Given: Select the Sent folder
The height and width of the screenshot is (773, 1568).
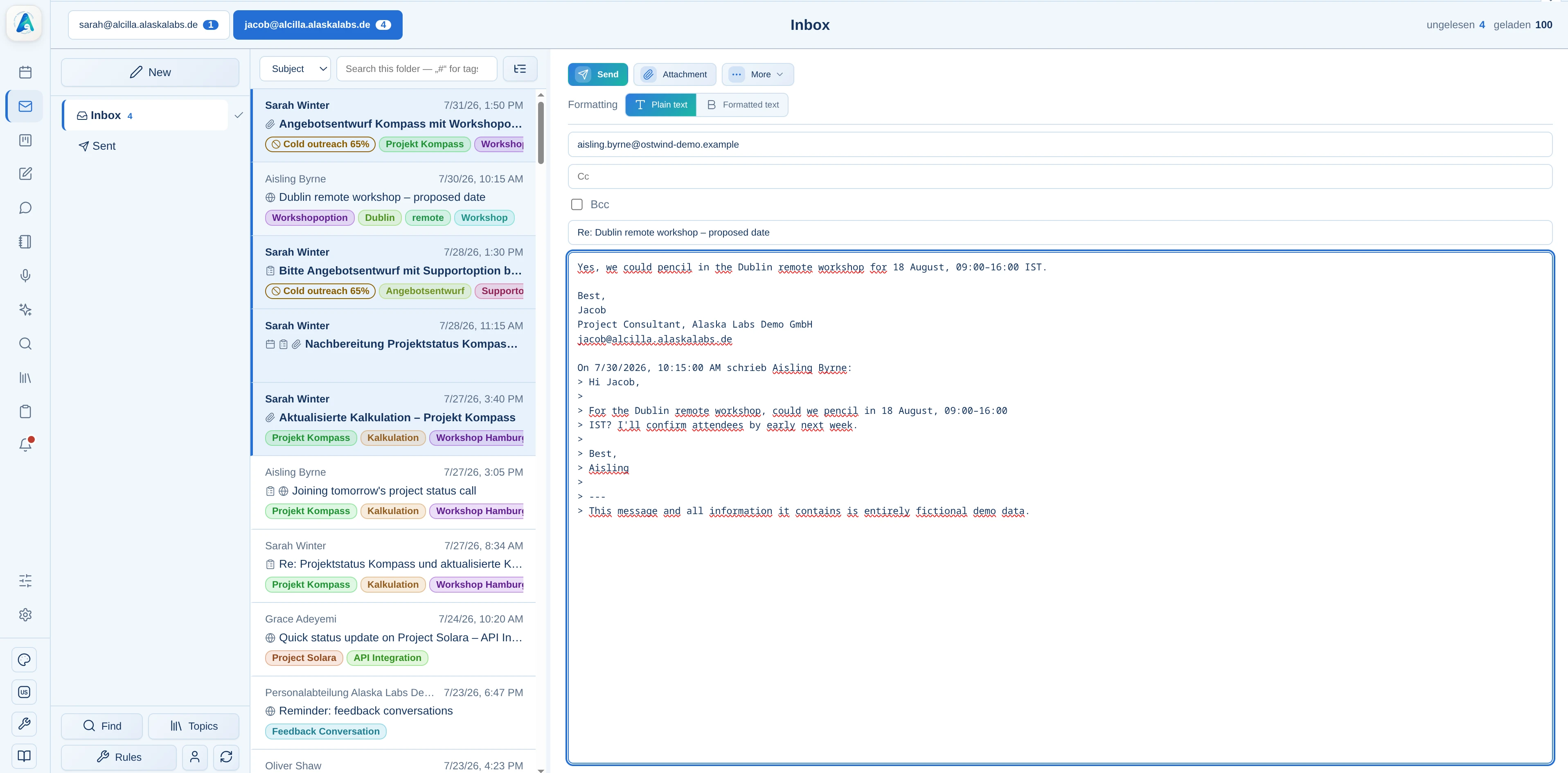Looking at the screenshot, I should [97, 146].
